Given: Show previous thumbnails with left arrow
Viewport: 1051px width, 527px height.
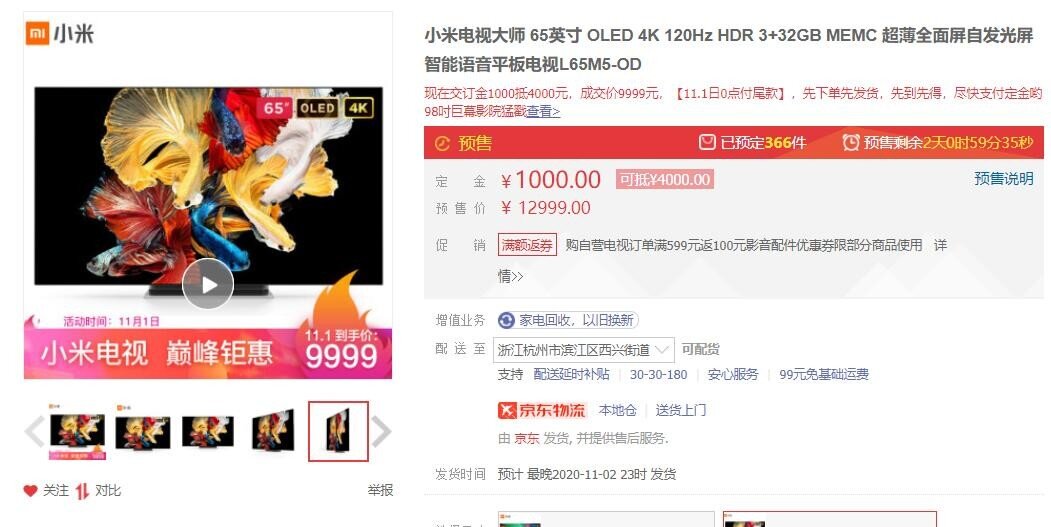Looking at the screenshot, I should pos(34,431).
